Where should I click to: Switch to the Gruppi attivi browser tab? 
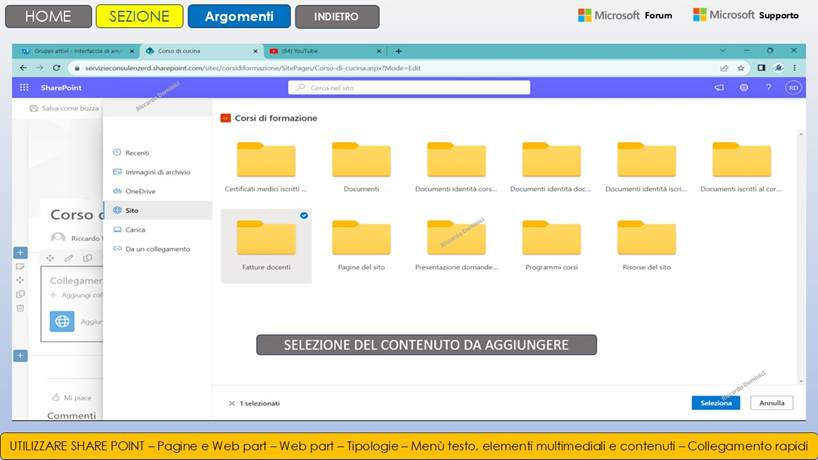[x=76, y=51]
